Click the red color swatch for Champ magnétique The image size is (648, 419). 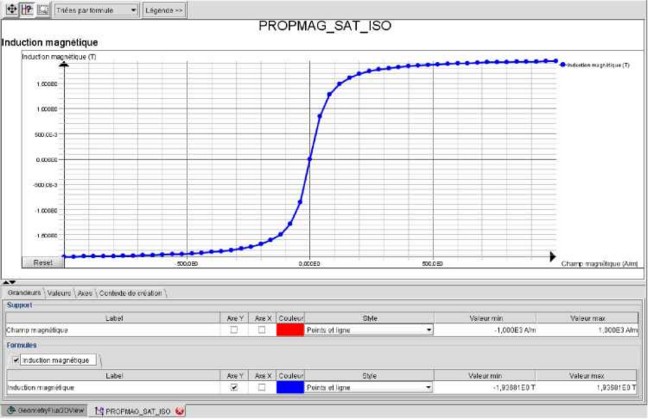click(290, 329)
